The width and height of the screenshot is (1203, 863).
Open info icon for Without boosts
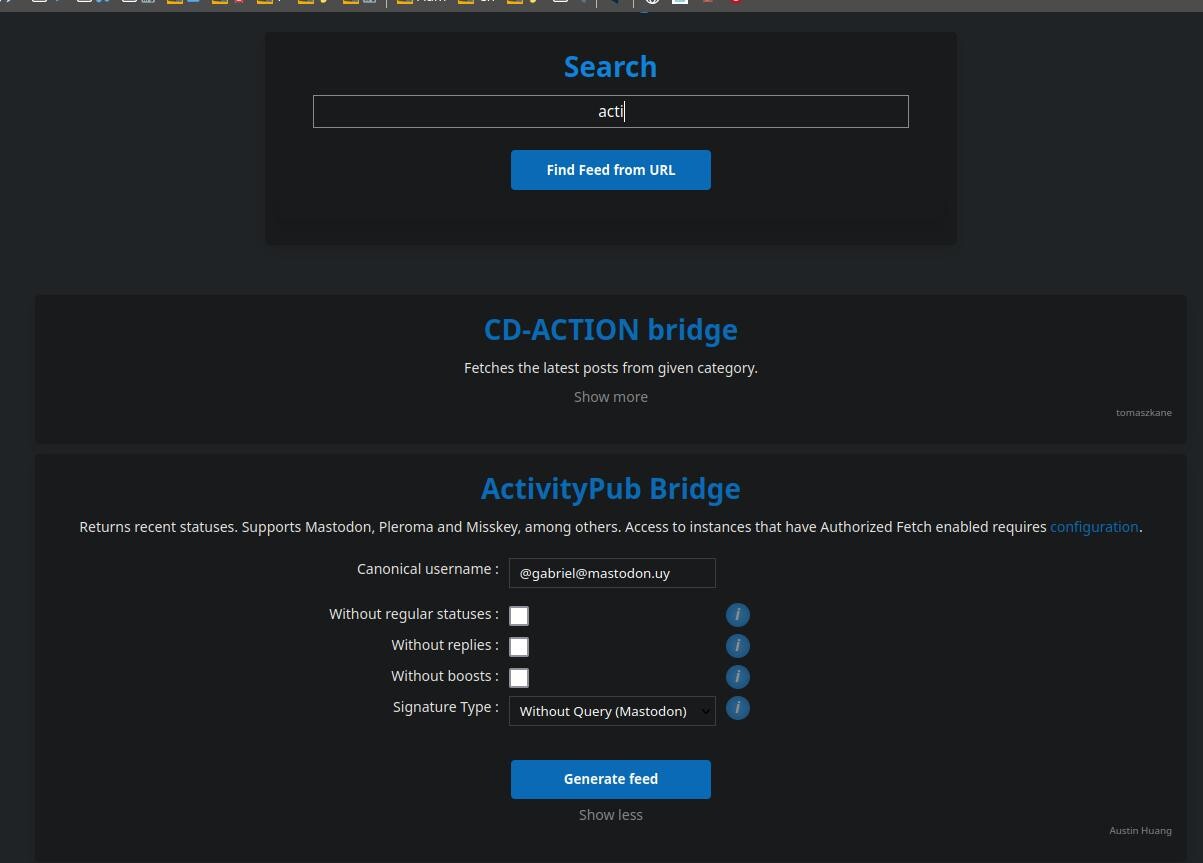tap(737, 677)
